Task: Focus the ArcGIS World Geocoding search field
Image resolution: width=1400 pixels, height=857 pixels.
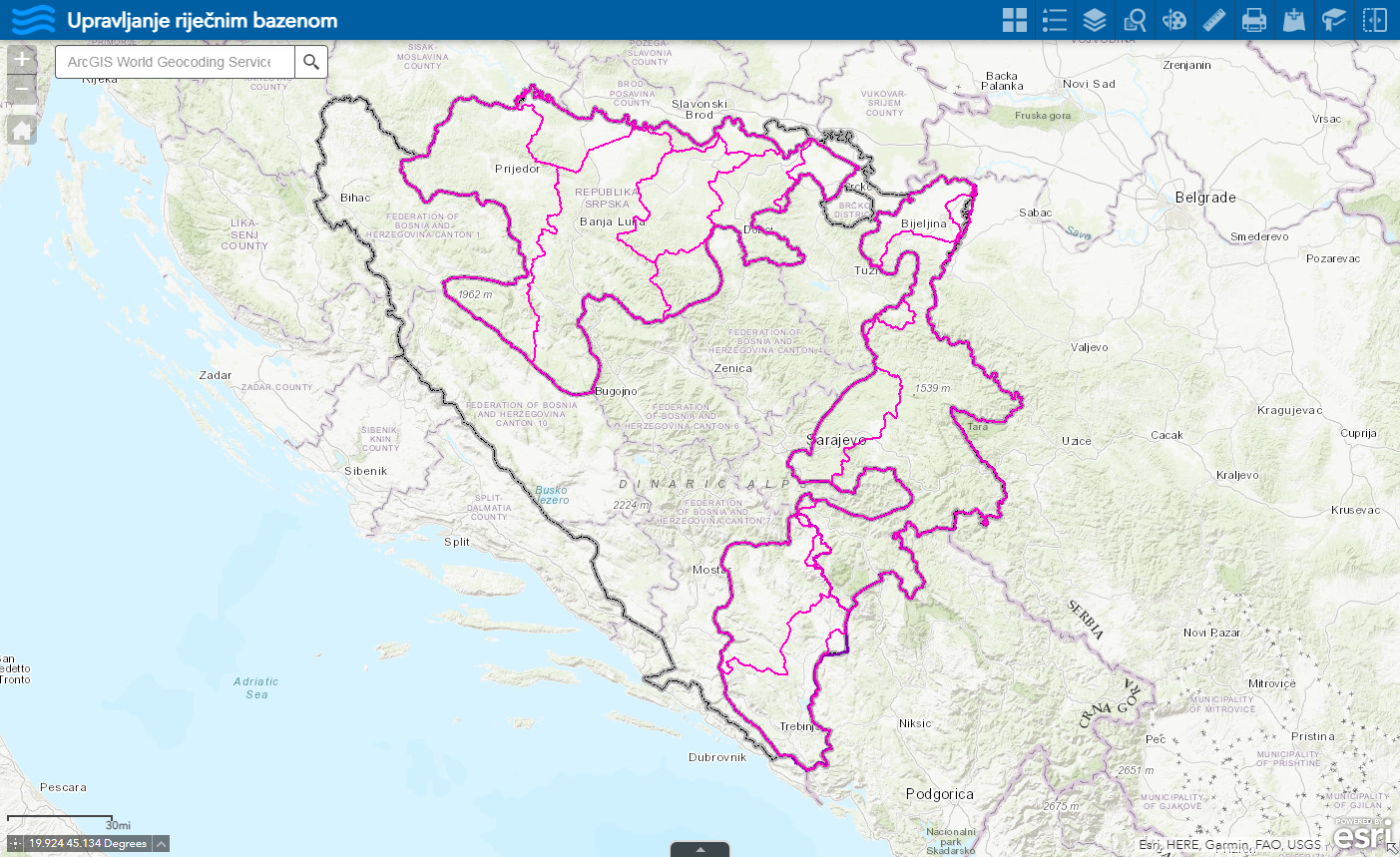Action: pos(175,62)
